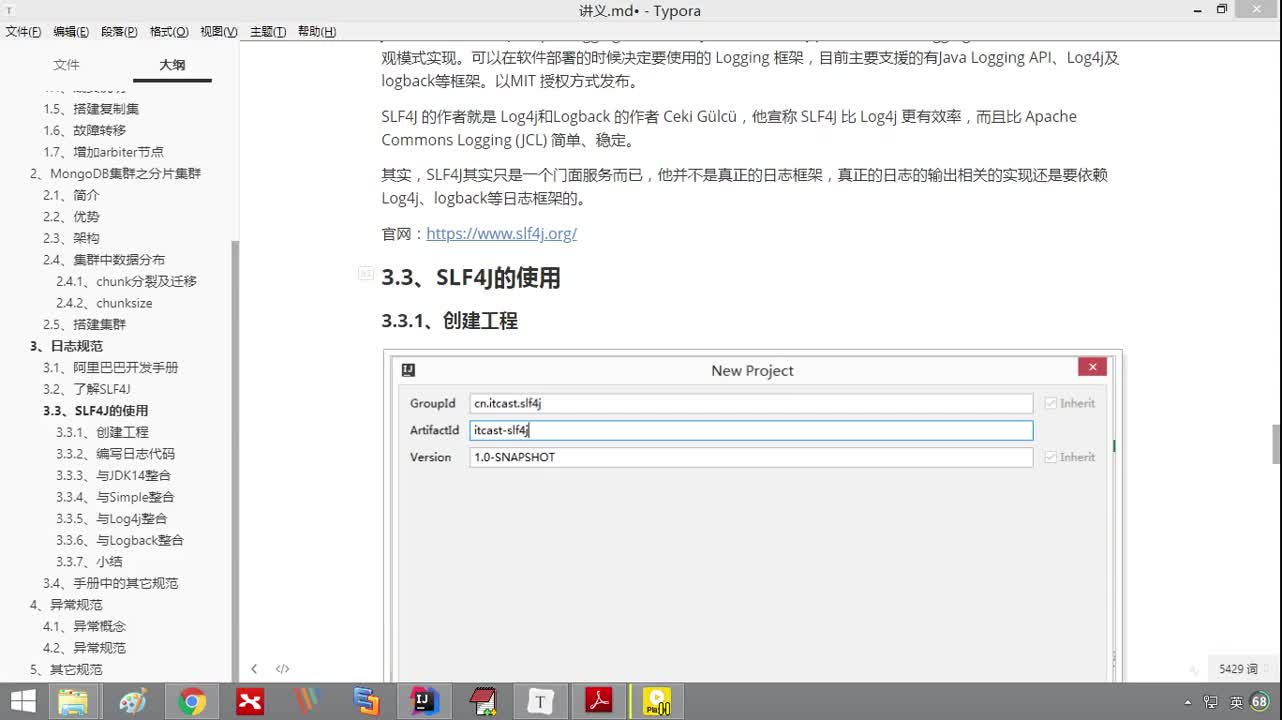The image size is (1282, 720).
Task: Jump to outline item 1.5、搭建复制集
Action: click(x=91, y=109)
